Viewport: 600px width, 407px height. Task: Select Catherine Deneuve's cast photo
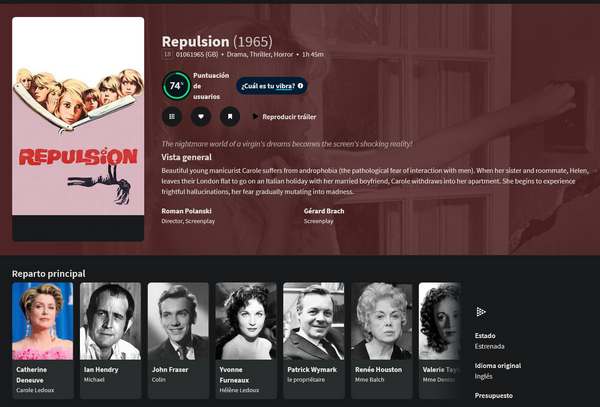click(42, 321)
